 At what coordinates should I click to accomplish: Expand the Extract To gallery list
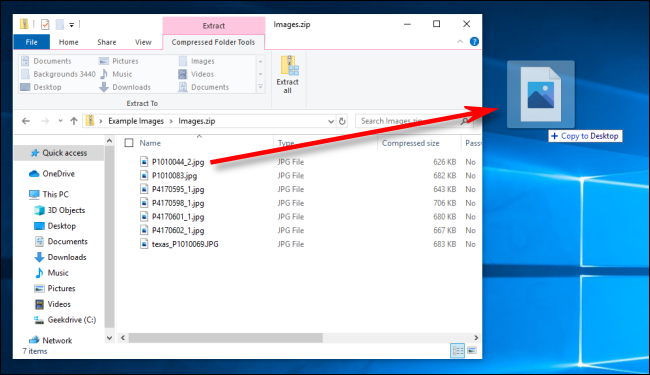click(260, 87)
